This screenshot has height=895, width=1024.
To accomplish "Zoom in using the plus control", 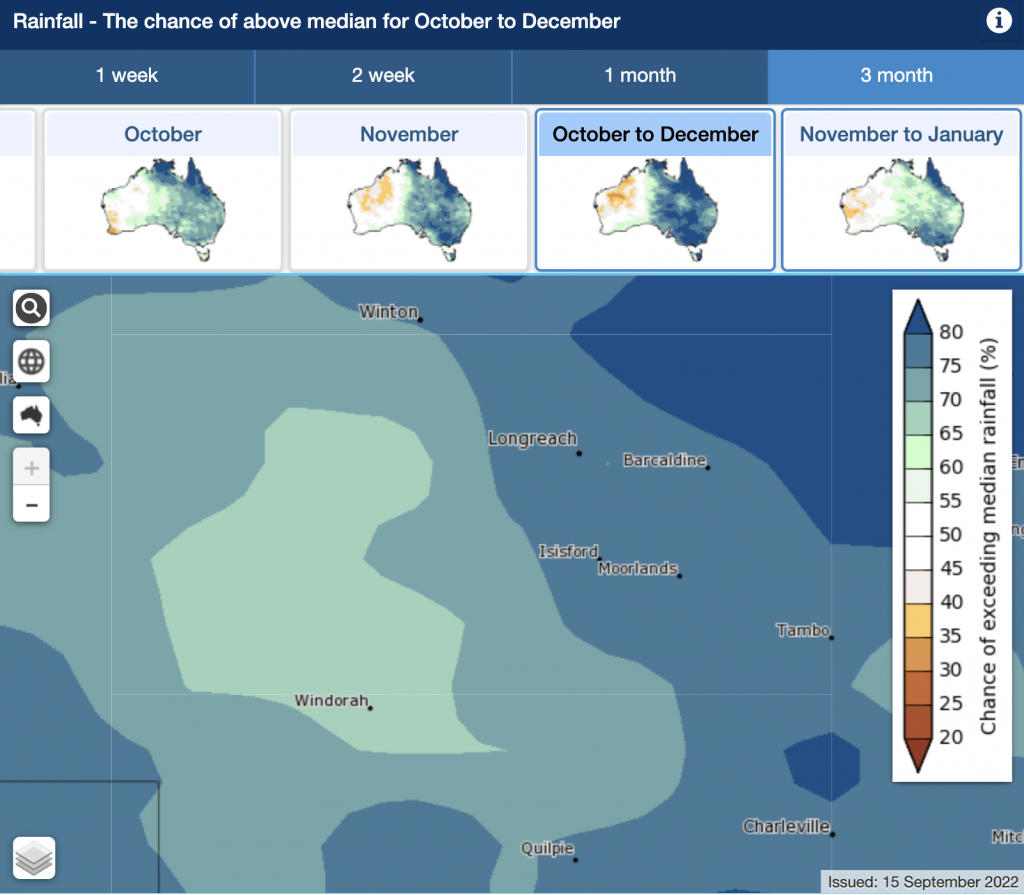I will click(x=31, y=466).
